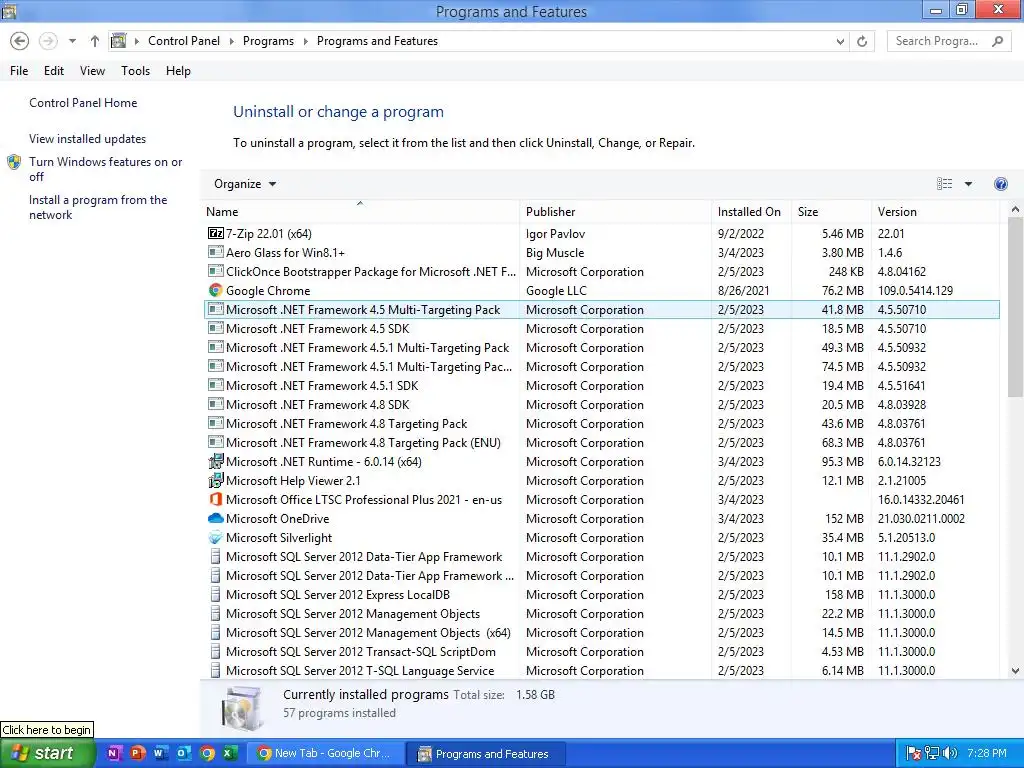Select the Microsoft OneDrive cloud icon
Screen dimensions: 1024x768
click(x=216, y=518)
